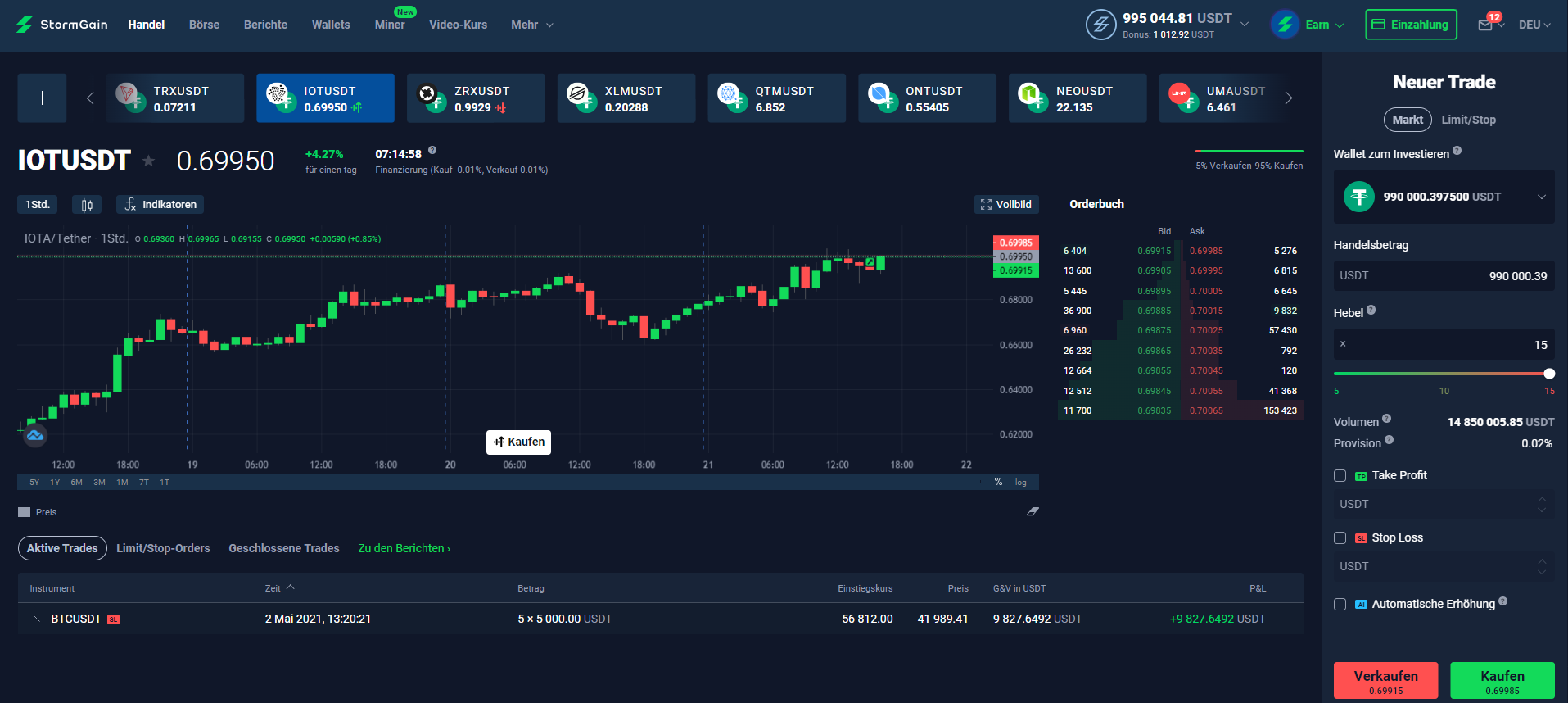
Task: Set chart range to 3M
Action: [99, 483]
